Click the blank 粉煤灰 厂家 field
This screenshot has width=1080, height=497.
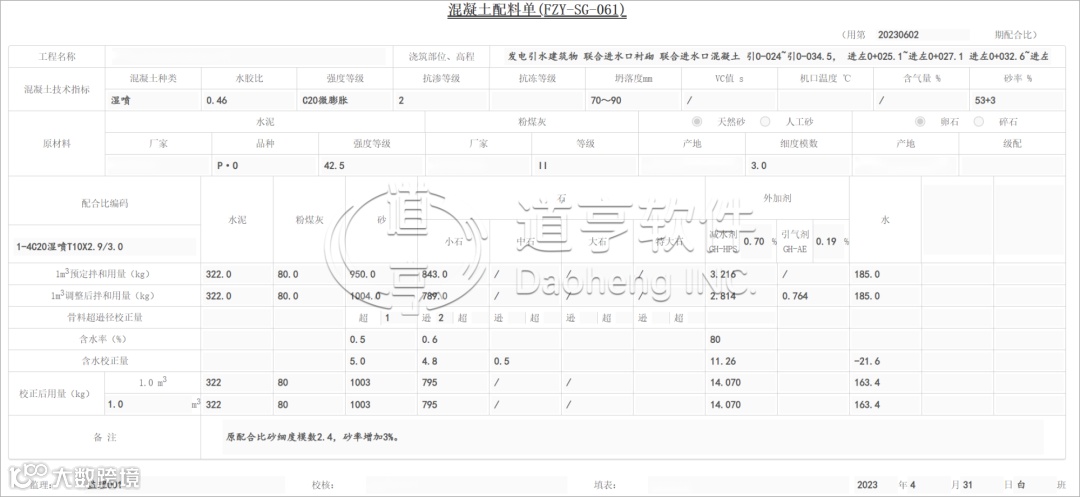click(x=479, y=166)
